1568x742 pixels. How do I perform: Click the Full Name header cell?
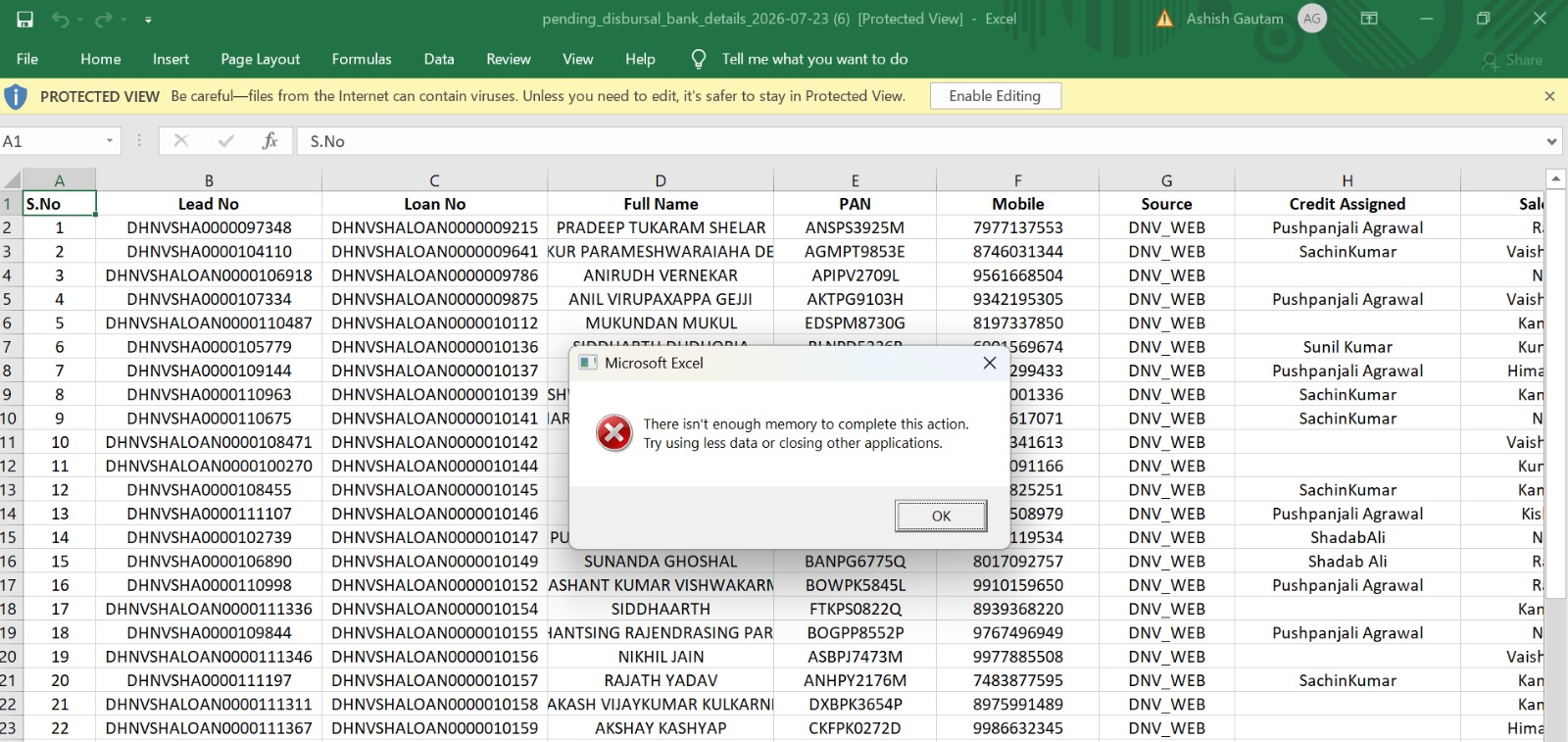(661, 204)
